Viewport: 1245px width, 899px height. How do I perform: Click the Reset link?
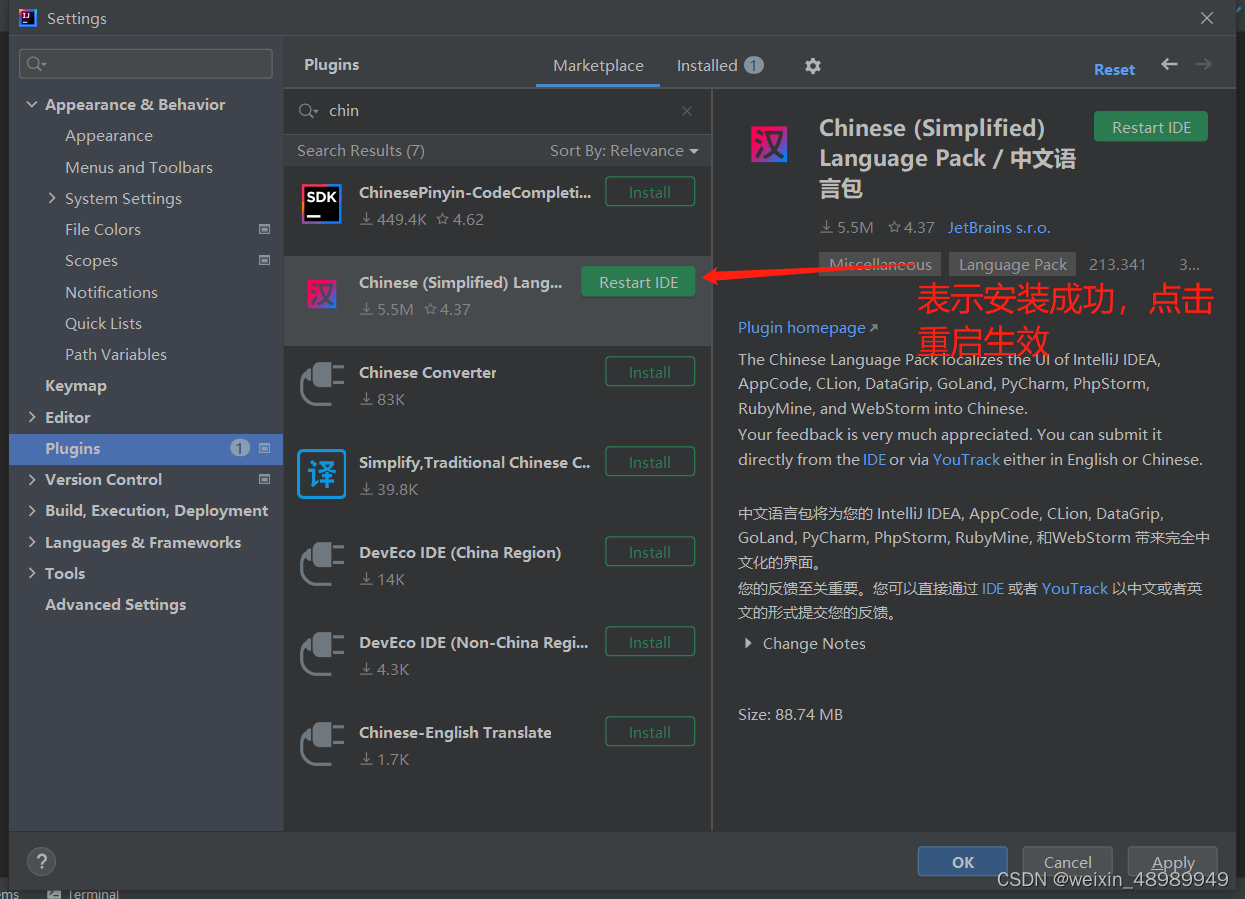[x=1114, y=69]
